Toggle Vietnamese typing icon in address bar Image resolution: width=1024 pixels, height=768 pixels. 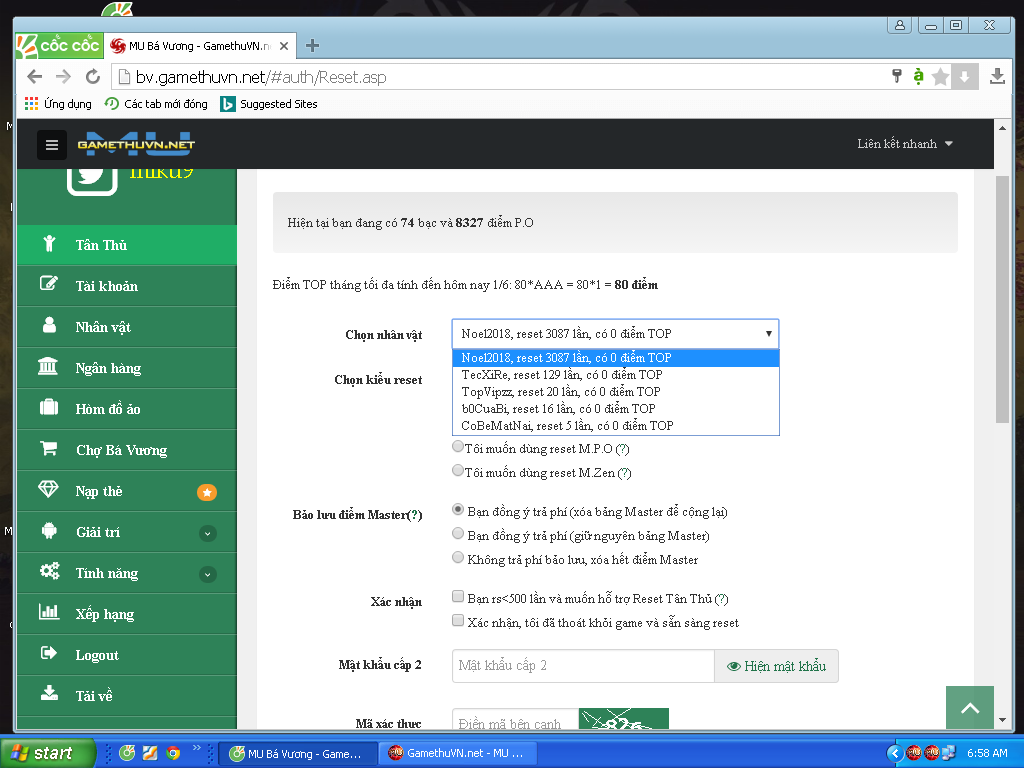(918, 76)
